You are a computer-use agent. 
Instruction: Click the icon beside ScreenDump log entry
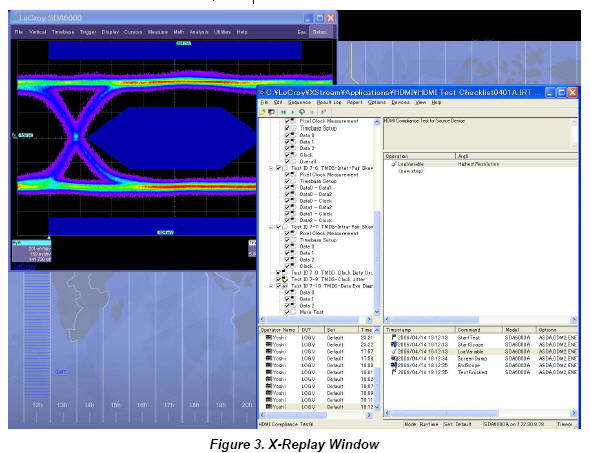tap(394, 358)
